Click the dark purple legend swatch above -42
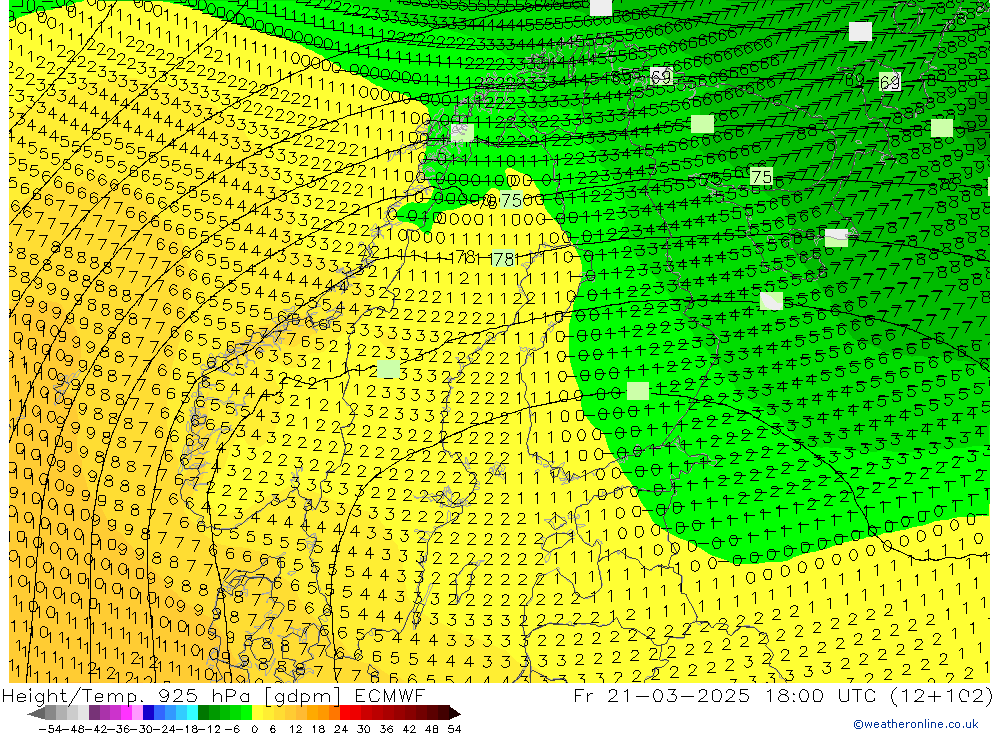The width and height of the screenshot is (1000, 733). click(94, 713)
